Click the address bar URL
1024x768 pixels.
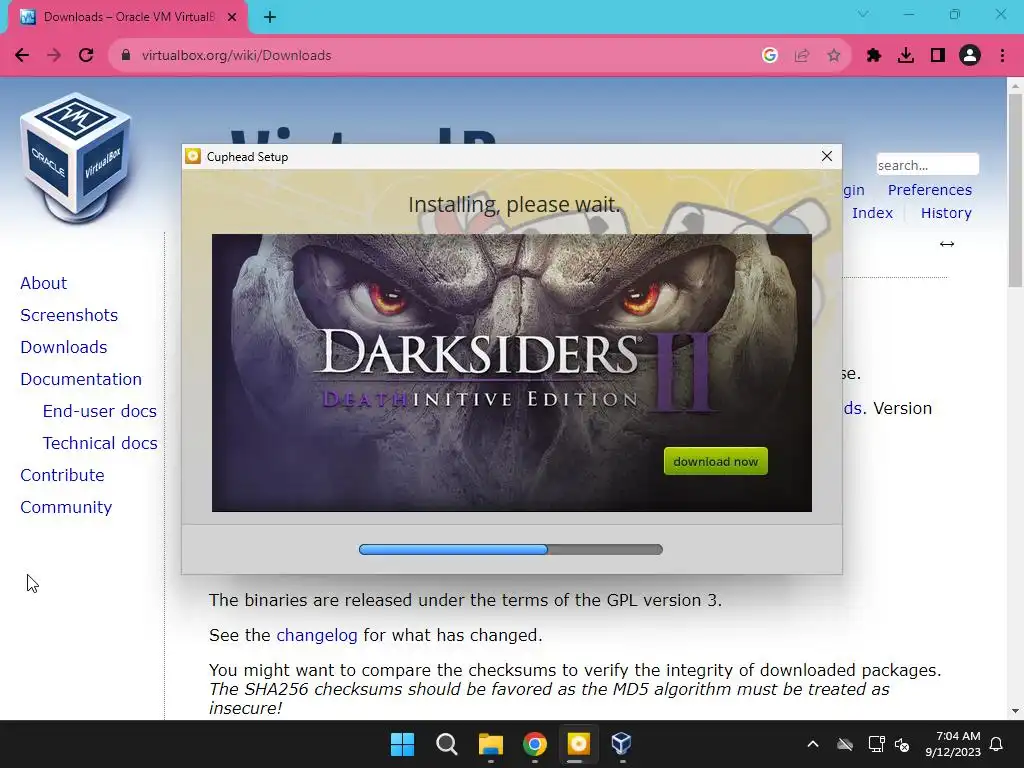236,56
